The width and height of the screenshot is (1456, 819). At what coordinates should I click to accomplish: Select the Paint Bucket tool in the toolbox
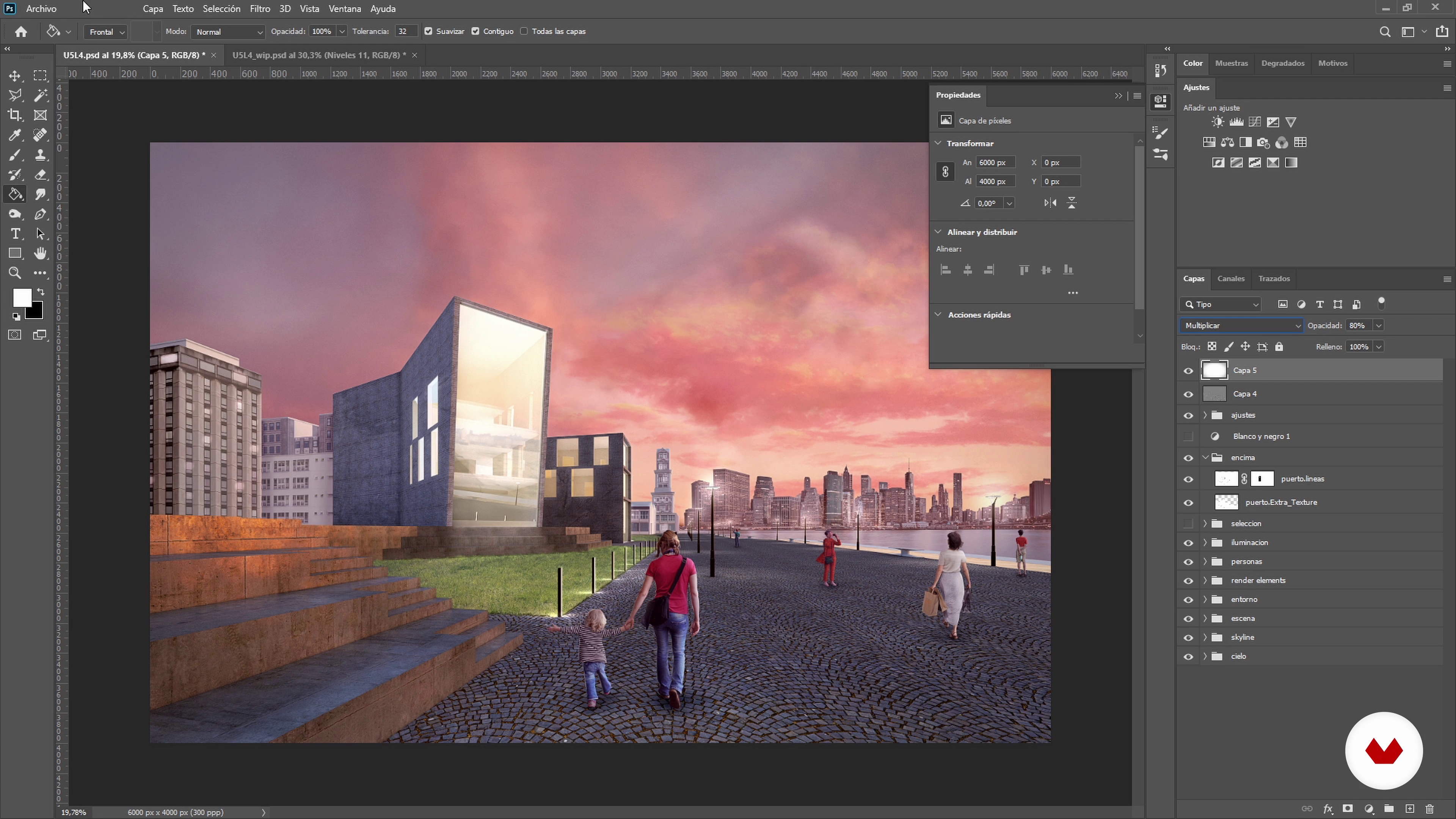(x=15, y=195)
